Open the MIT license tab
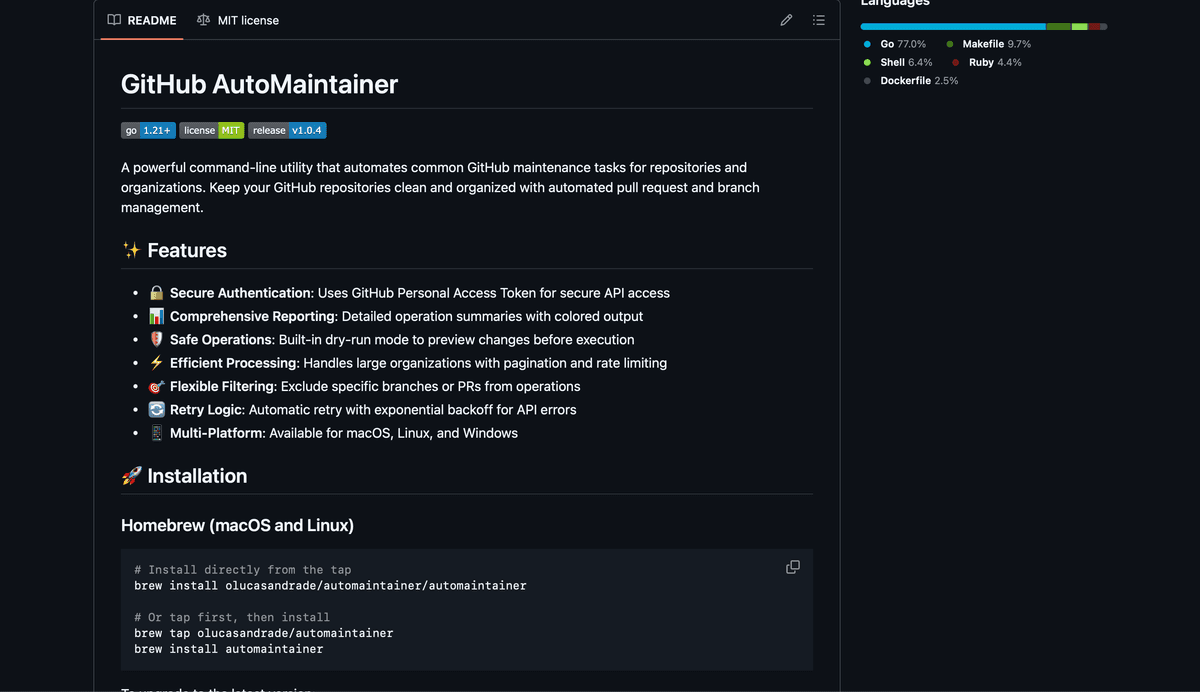Viewport: 1200px width, 692px height. [246, 19]
